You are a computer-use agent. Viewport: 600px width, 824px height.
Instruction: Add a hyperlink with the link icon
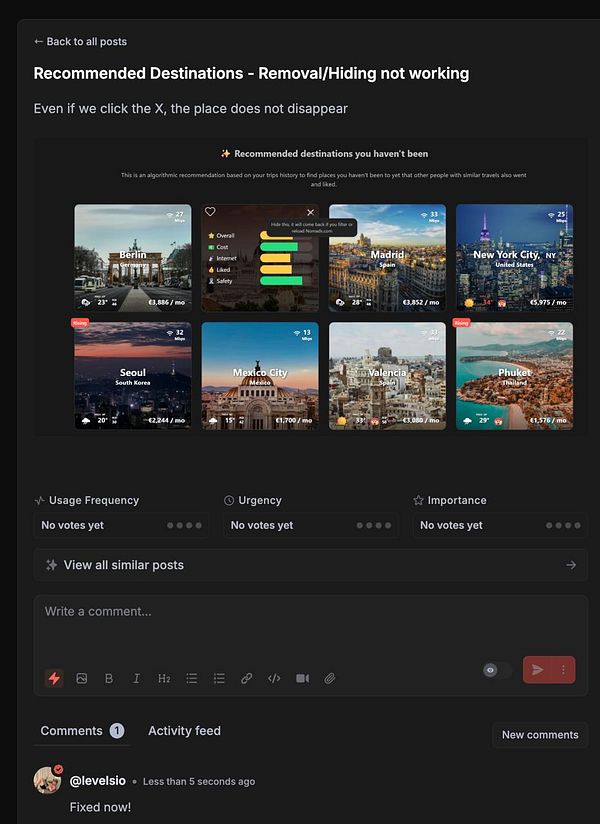246,678
